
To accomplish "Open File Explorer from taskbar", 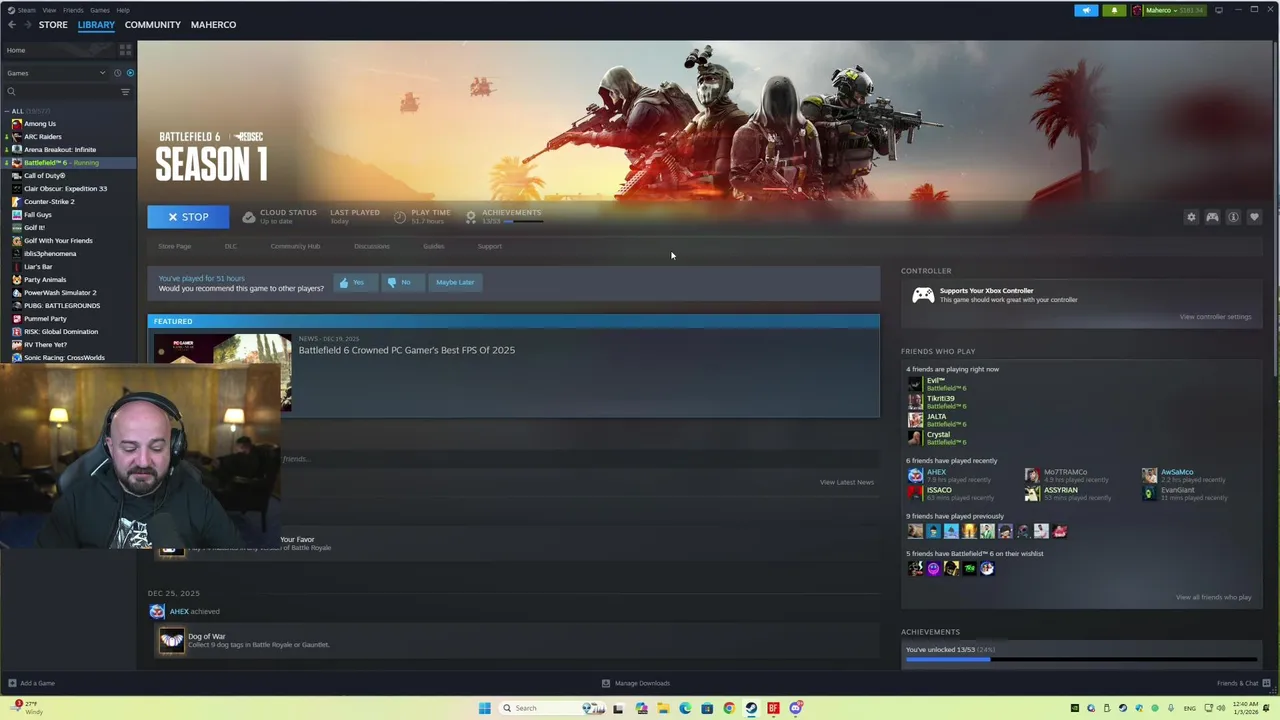I will point(663,709).
